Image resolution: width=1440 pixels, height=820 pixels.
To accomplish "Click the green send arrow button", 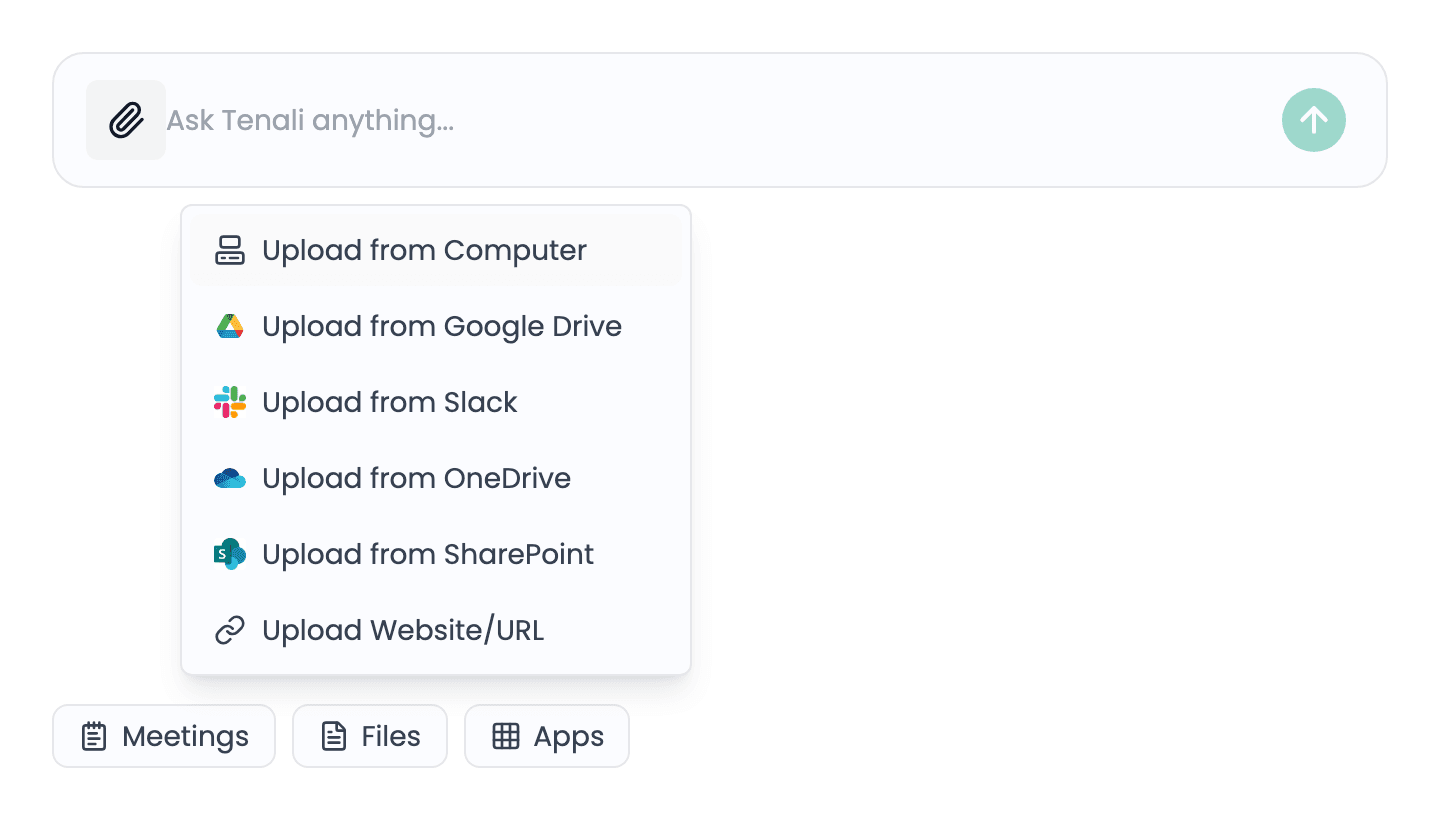I will tap(1314, 120).
